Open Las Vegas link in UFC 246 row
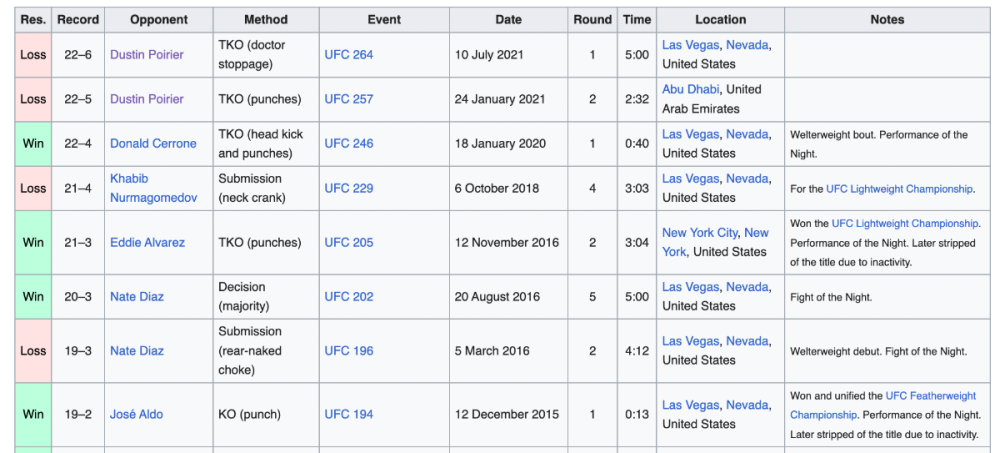The image size is (1000, 453). tap(691, 134)
